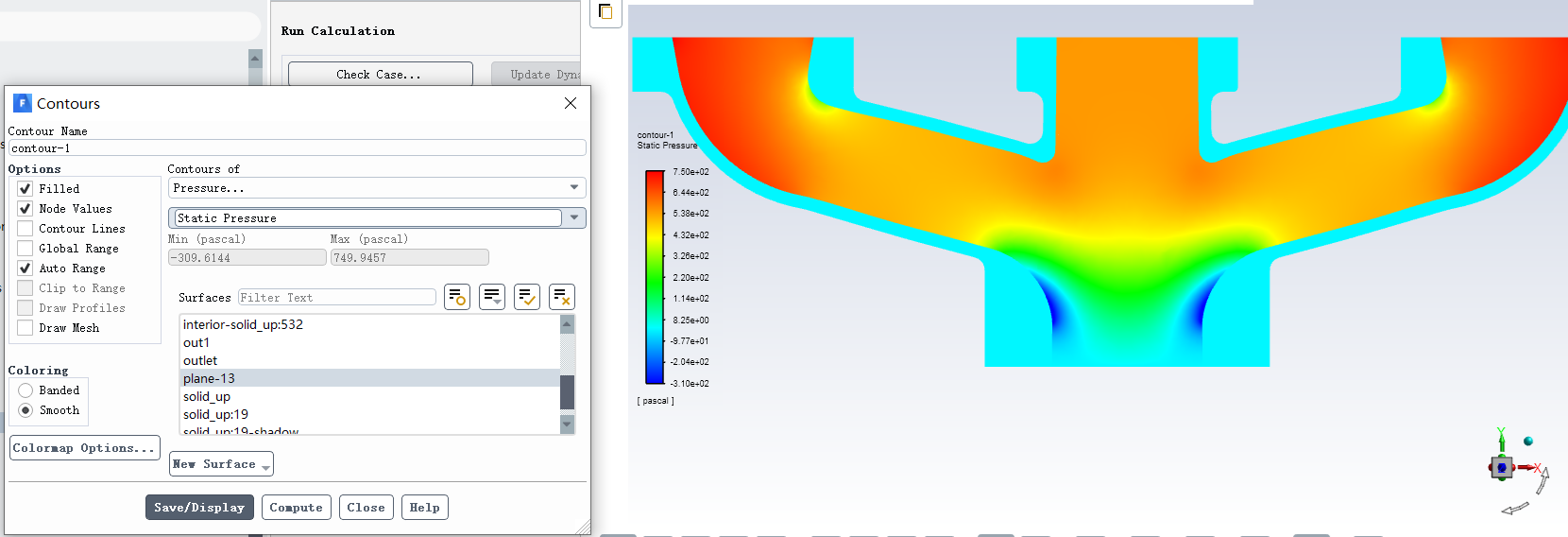
Task: Uncheck the Node Values option
Action: [26, 209]
